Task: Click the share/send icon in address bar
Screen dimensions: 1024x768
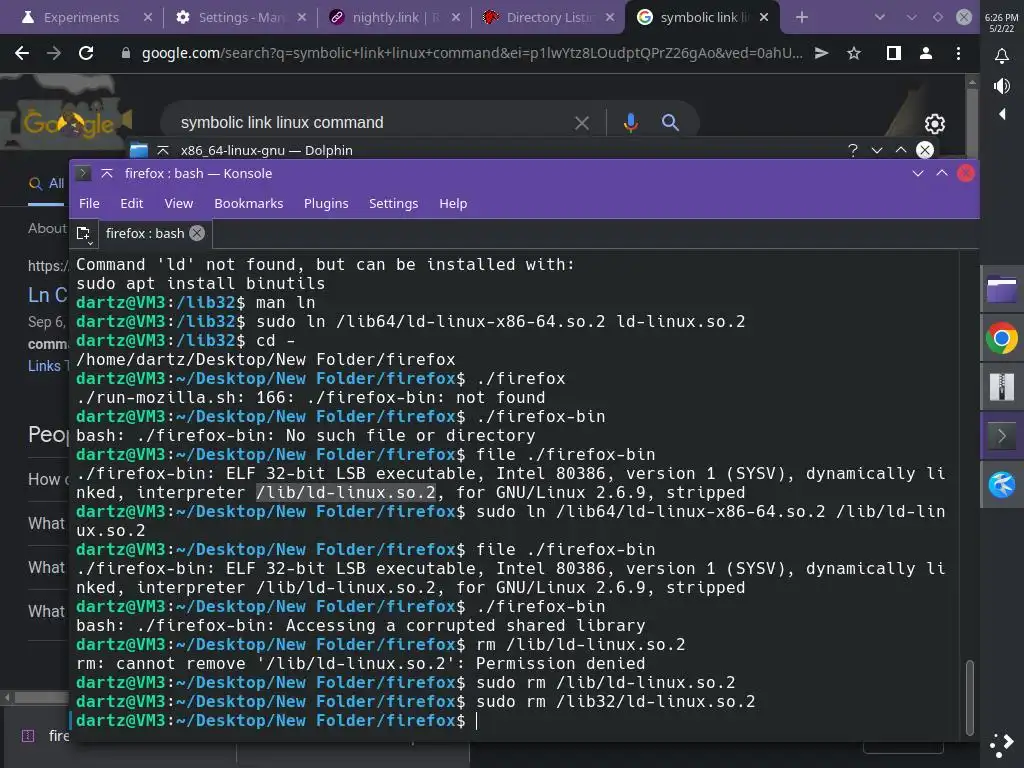Action: (x=822, y=53)
